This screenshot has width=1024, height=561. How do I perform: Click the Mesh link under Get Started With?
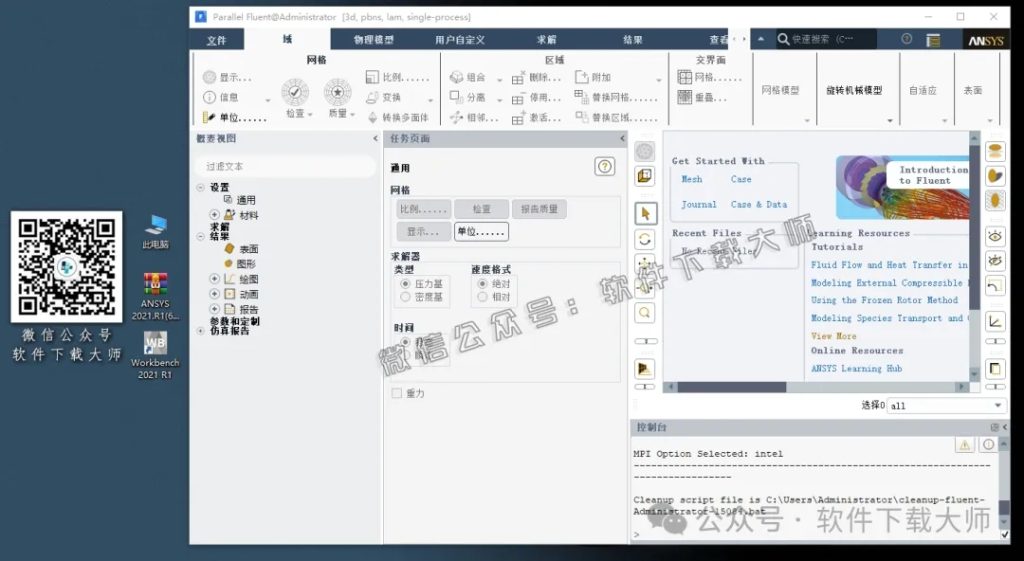point(692,179)
